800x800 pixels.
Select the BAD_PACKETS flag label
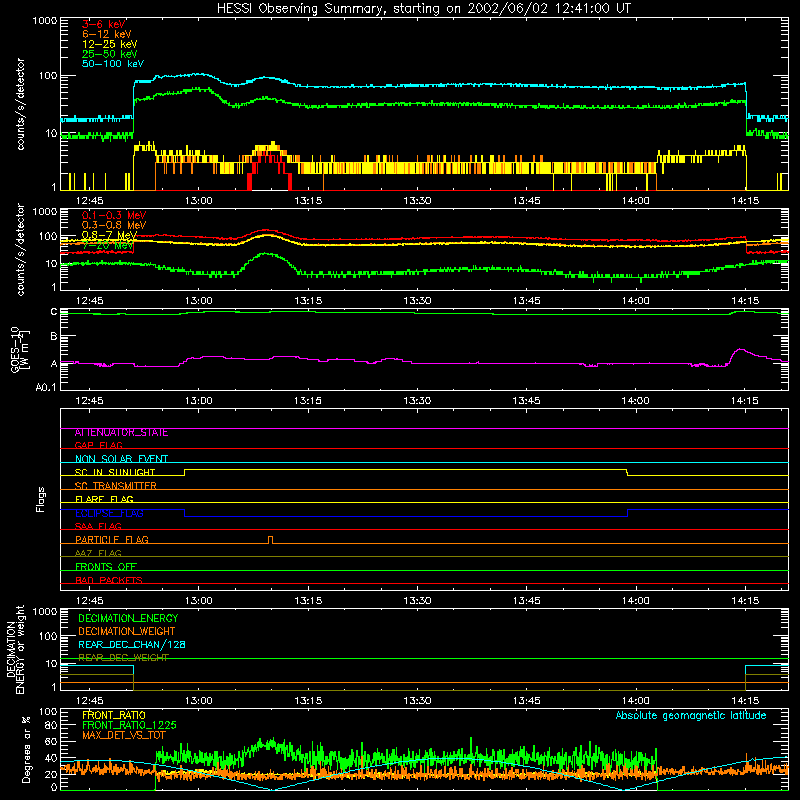[x=109, y=580]
